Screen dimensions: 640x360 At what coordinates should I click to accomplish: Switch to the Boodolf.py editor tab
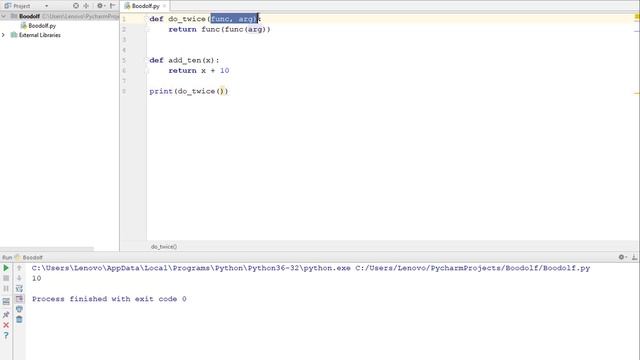coord(145,6)
